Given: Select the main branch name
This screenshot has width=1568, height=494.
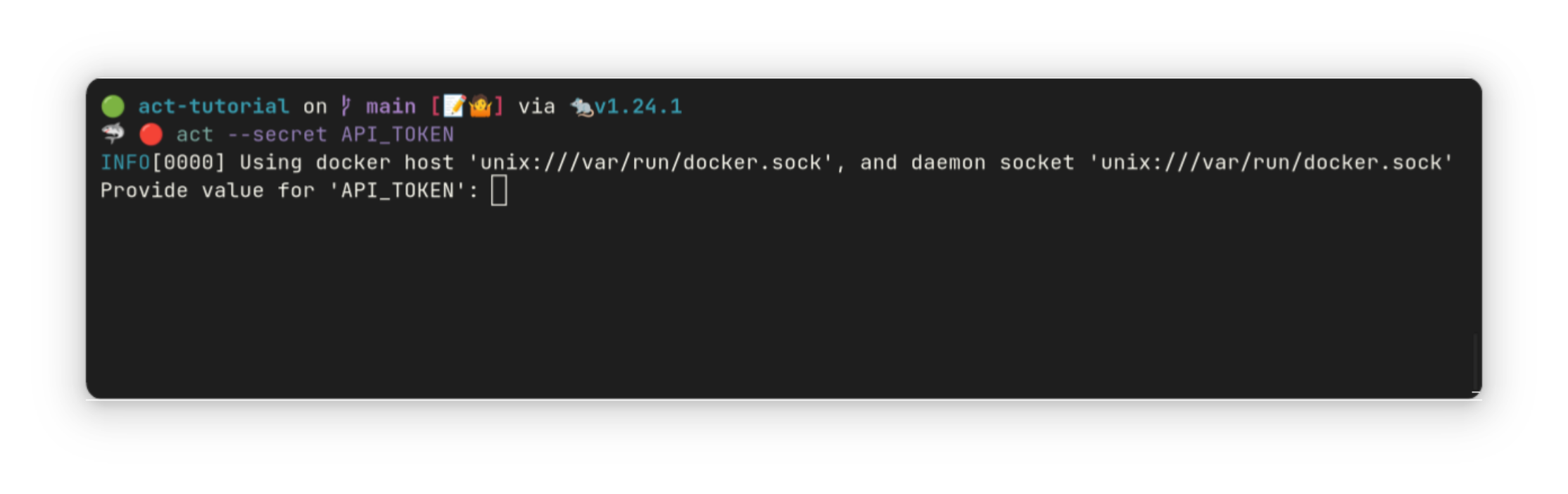Looking at the screenshot, I should [391, 106].
